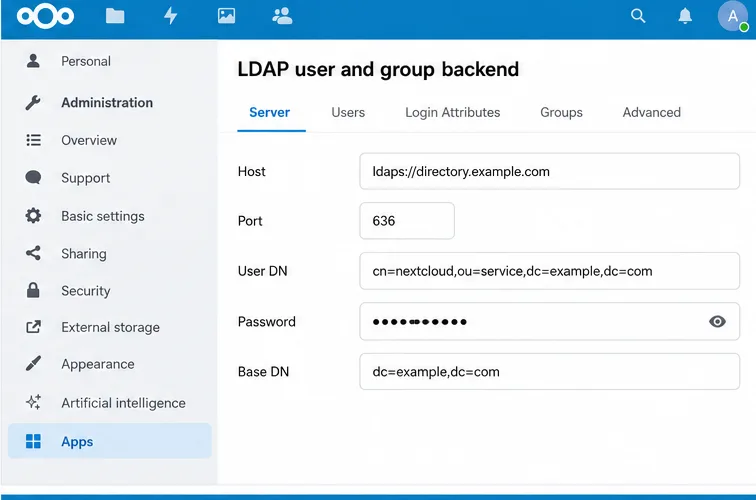The height and width of the screenshot is (500, 756).
Task: Click the Nextcloud logo
Action: coord(45,16)
